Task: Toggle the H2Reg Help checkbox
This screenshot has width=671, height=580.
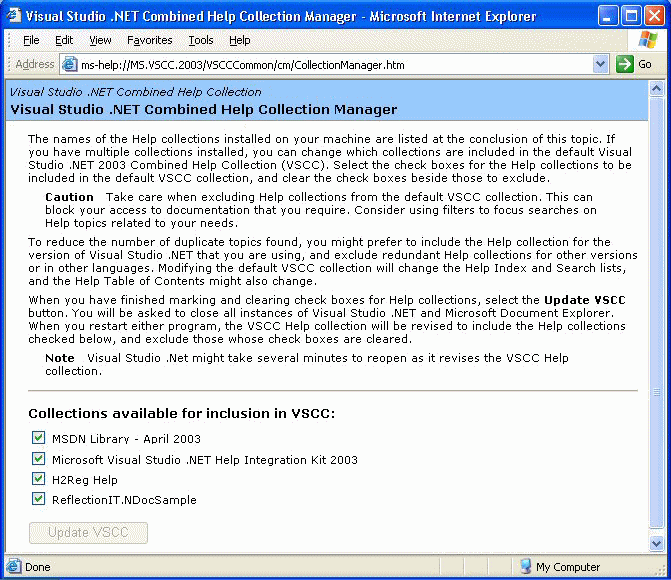Action: coord(38,479)
